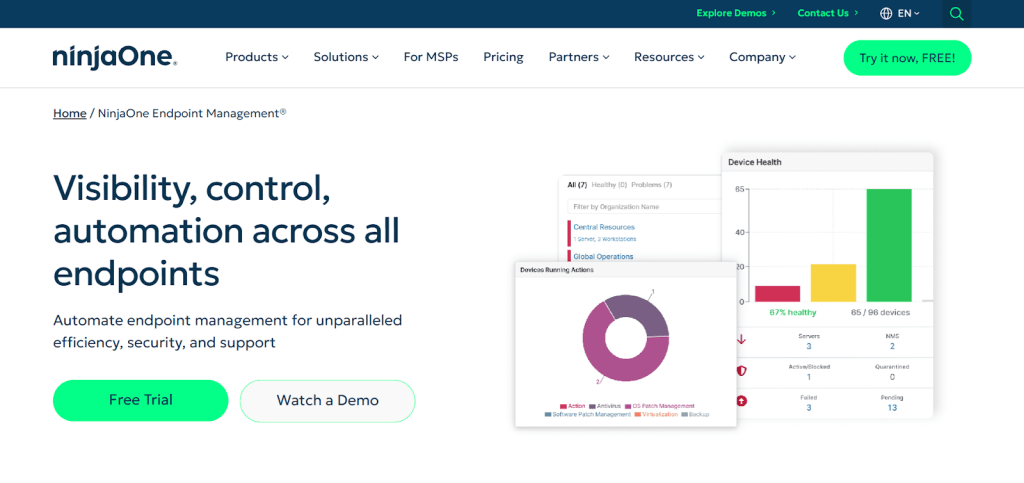Click the red shield antivirus icon
Viewport: 1024px width, 483px height.
[x=741, y=371]
